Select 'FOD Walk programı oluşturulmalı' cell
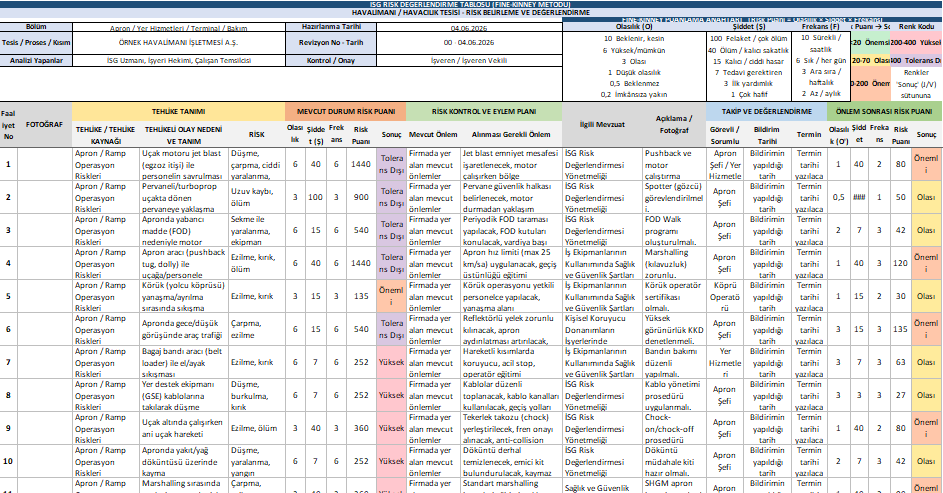This screenshot has height=493, width=943. [x=674, y=230]
